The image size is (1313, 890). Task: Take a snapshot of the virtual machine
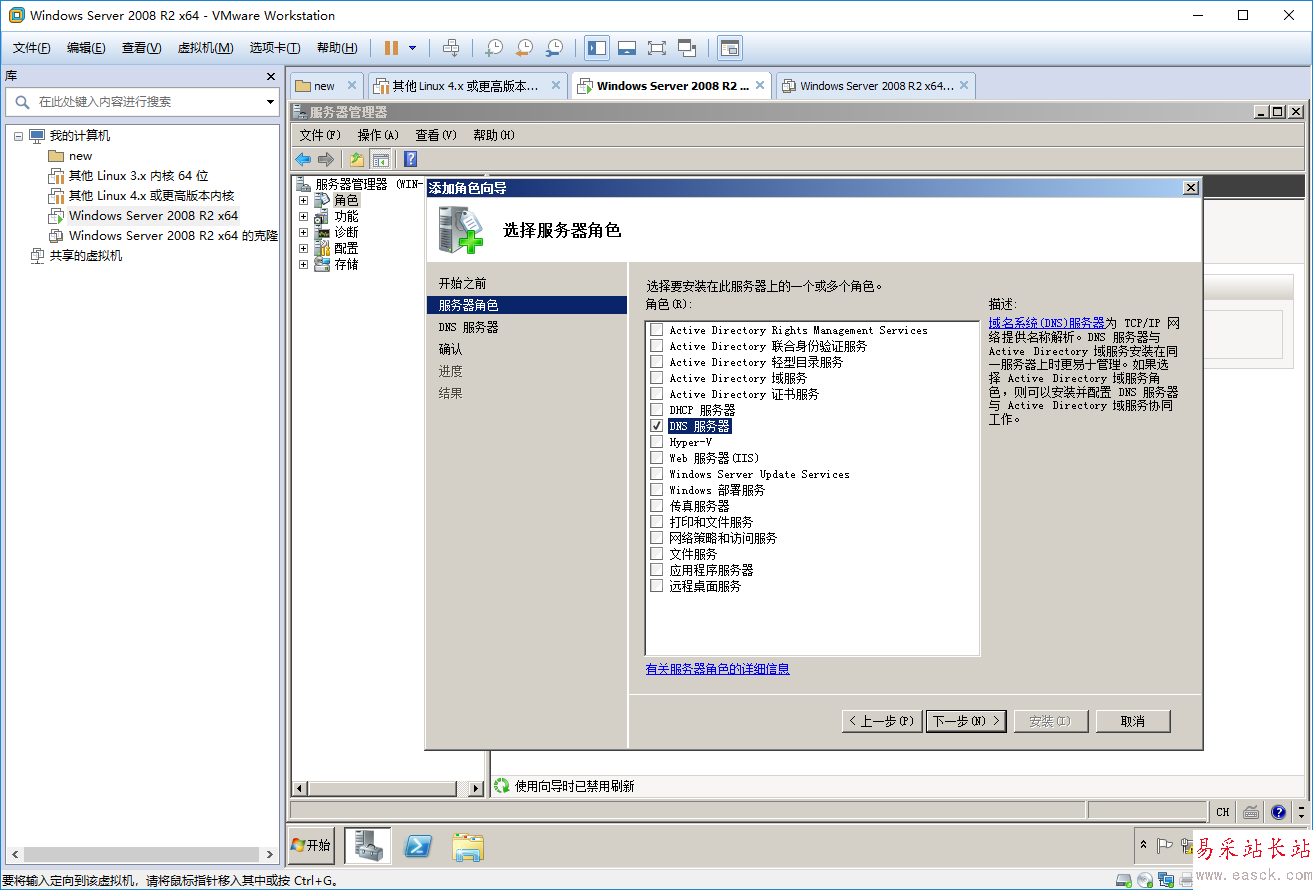point(494,48)
